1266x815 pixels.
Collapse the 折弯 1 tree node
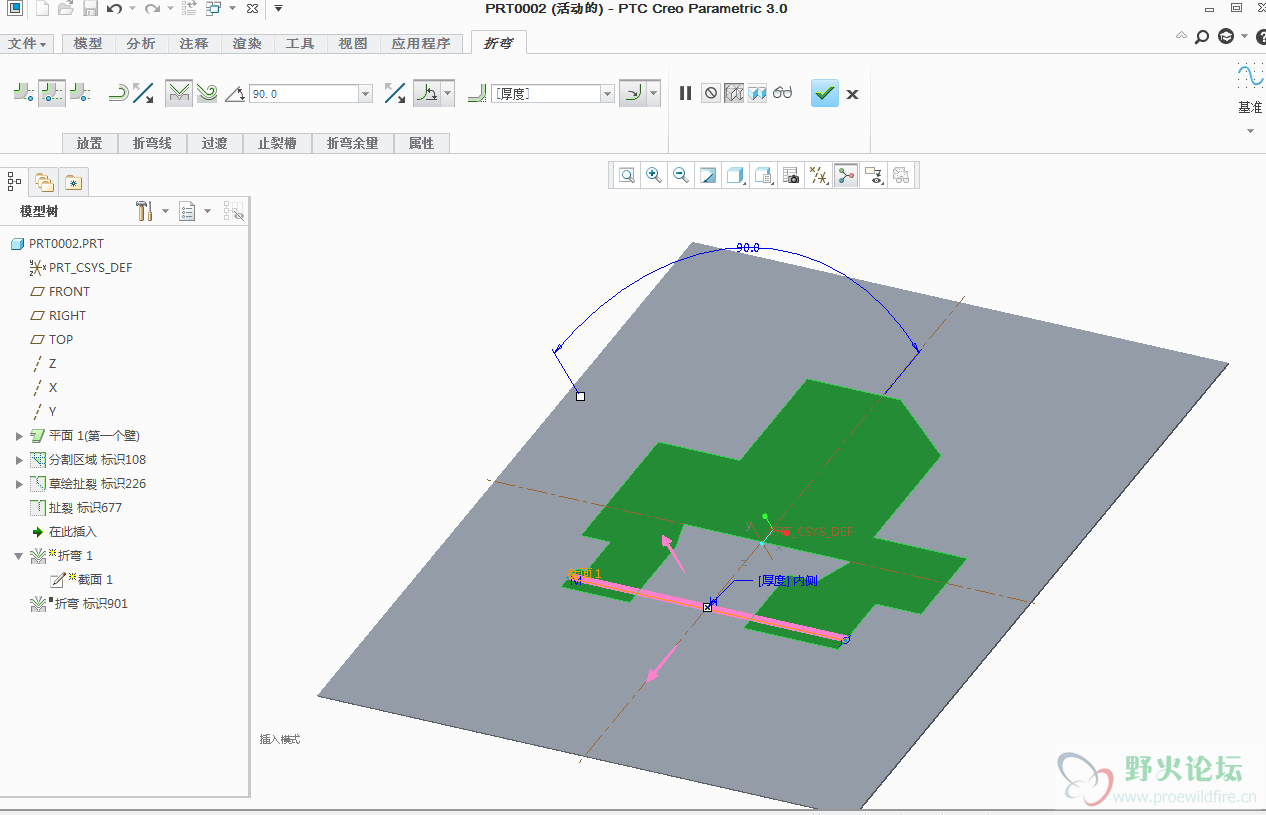pos(19,556)
